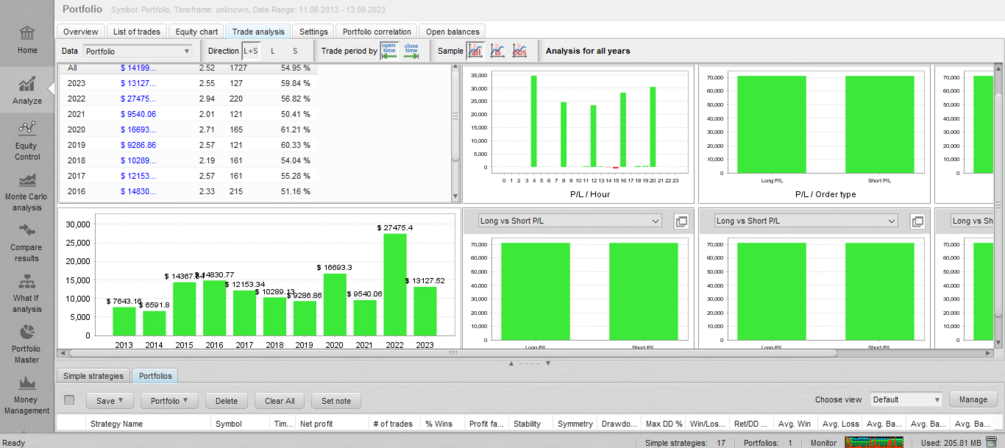The height and width of the screenshot is (448, 1005).
Task: Sort by % Wins column
Action: tap(443, 424)
